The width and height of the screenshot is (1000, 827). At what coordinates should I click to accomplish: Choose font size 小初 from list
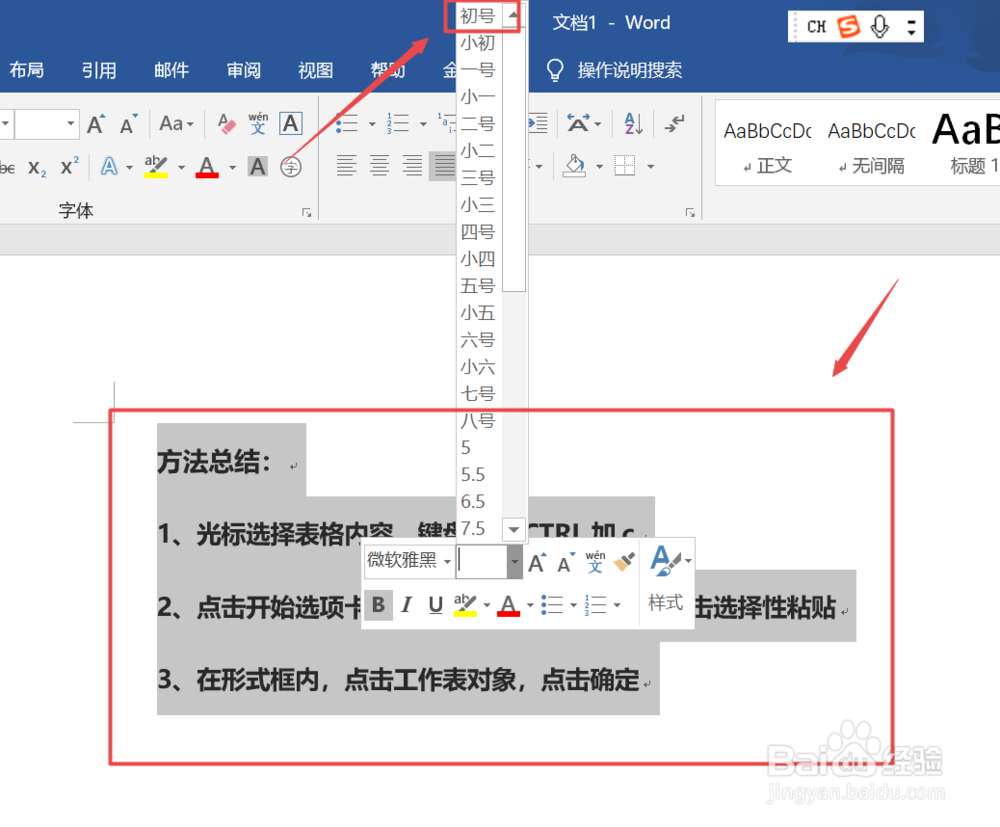point(478,43)
